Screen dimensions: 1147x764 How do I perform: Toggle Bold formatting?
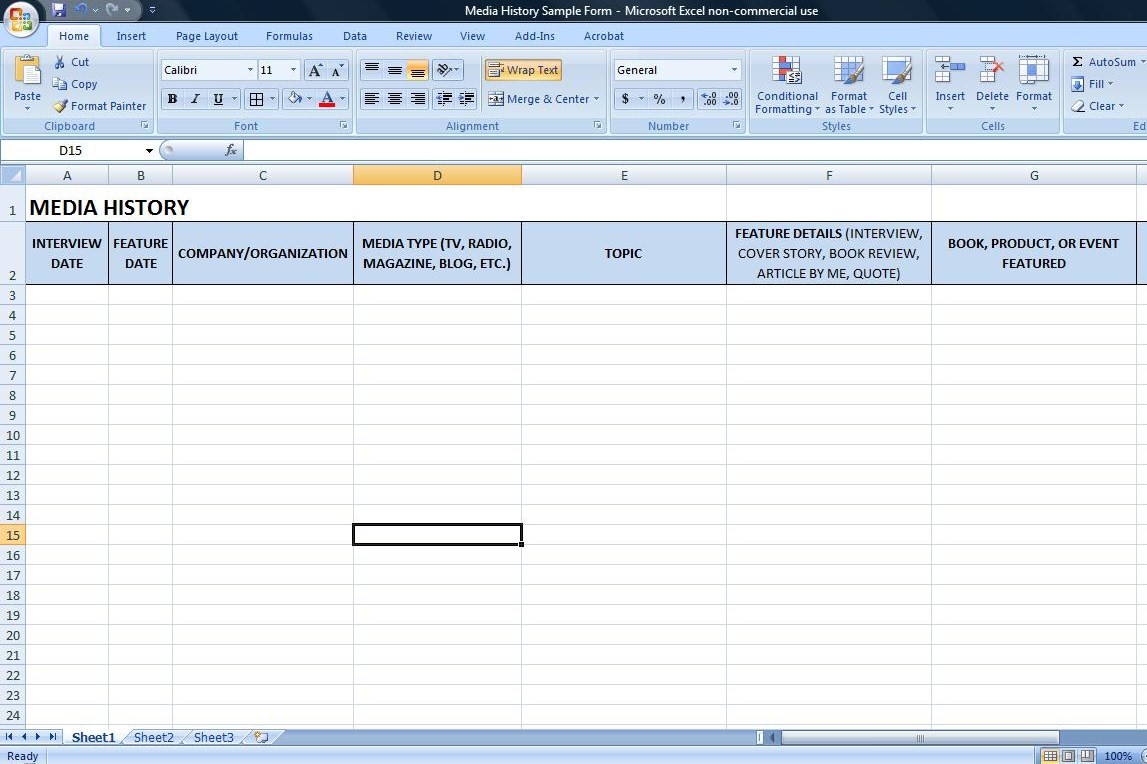(172, 99)
